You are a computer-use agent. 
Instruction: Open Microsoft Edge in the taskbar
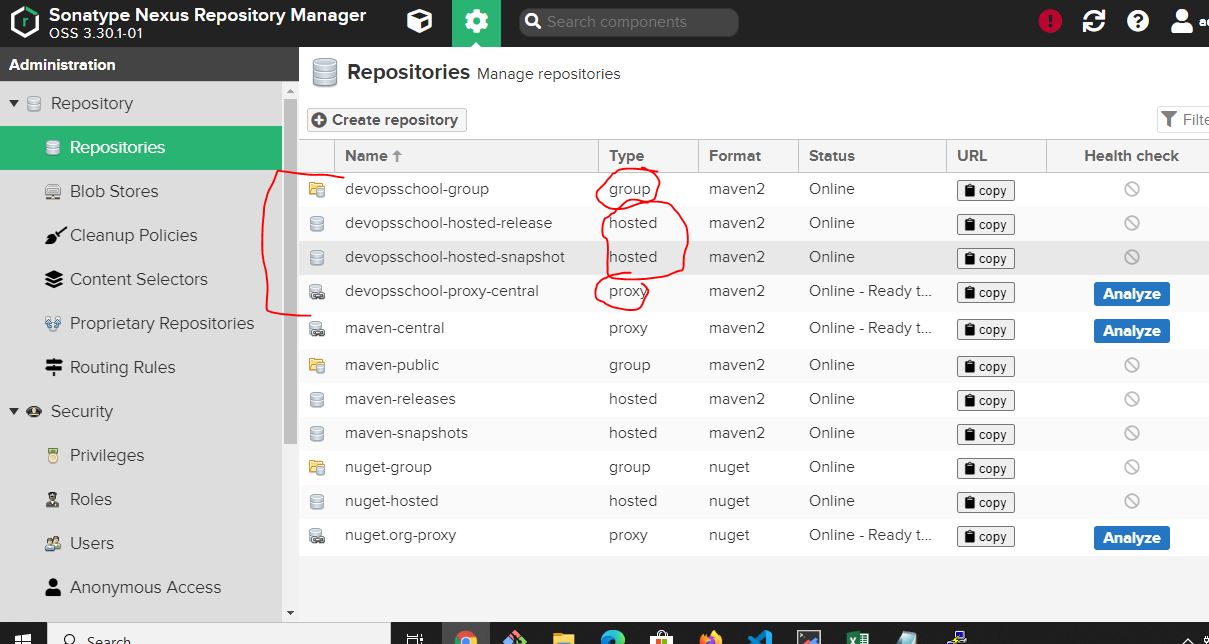612,637
